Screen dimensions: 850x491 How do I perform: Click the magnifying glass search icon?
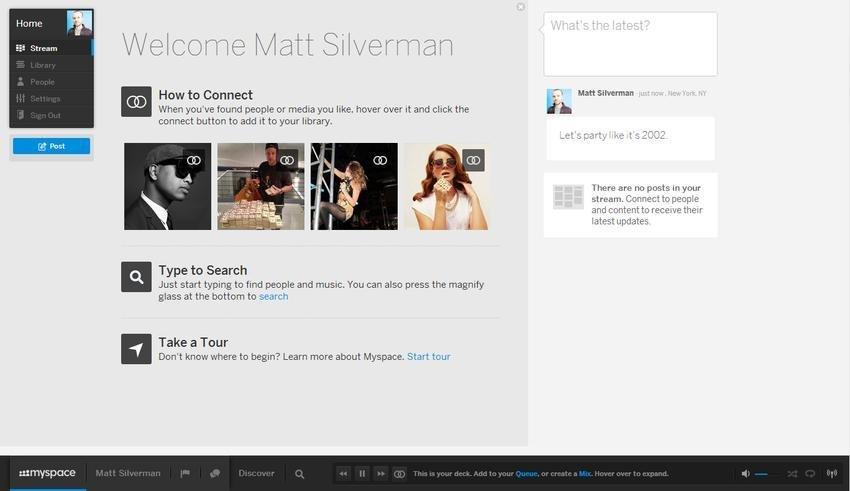tap(299, 474)
